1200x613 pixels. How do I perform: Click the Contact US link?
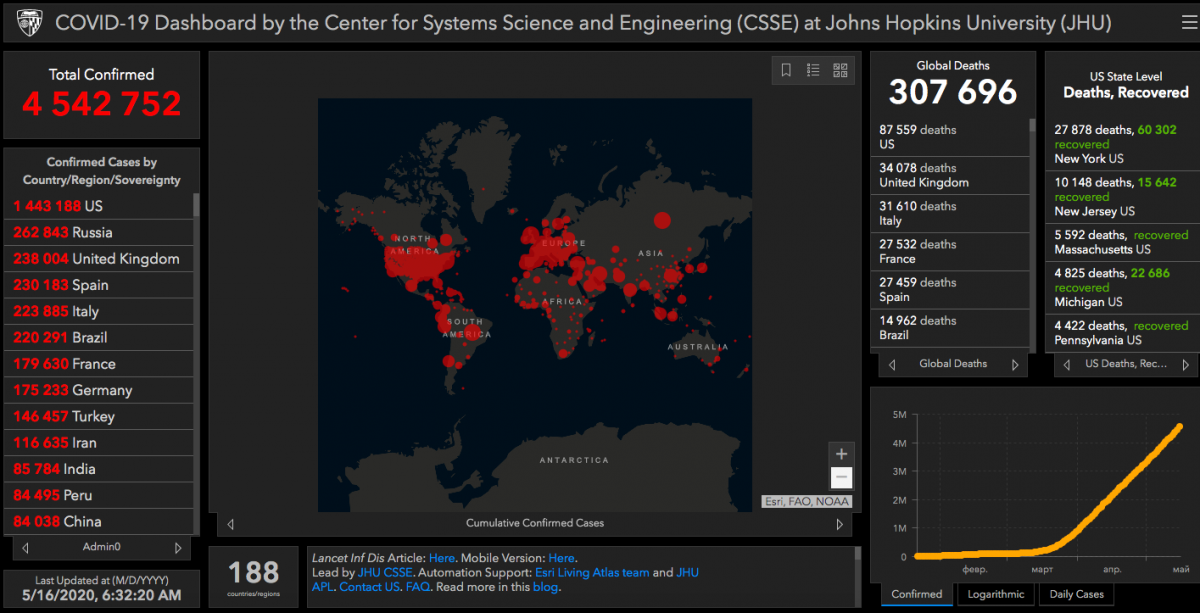(369, 587)
